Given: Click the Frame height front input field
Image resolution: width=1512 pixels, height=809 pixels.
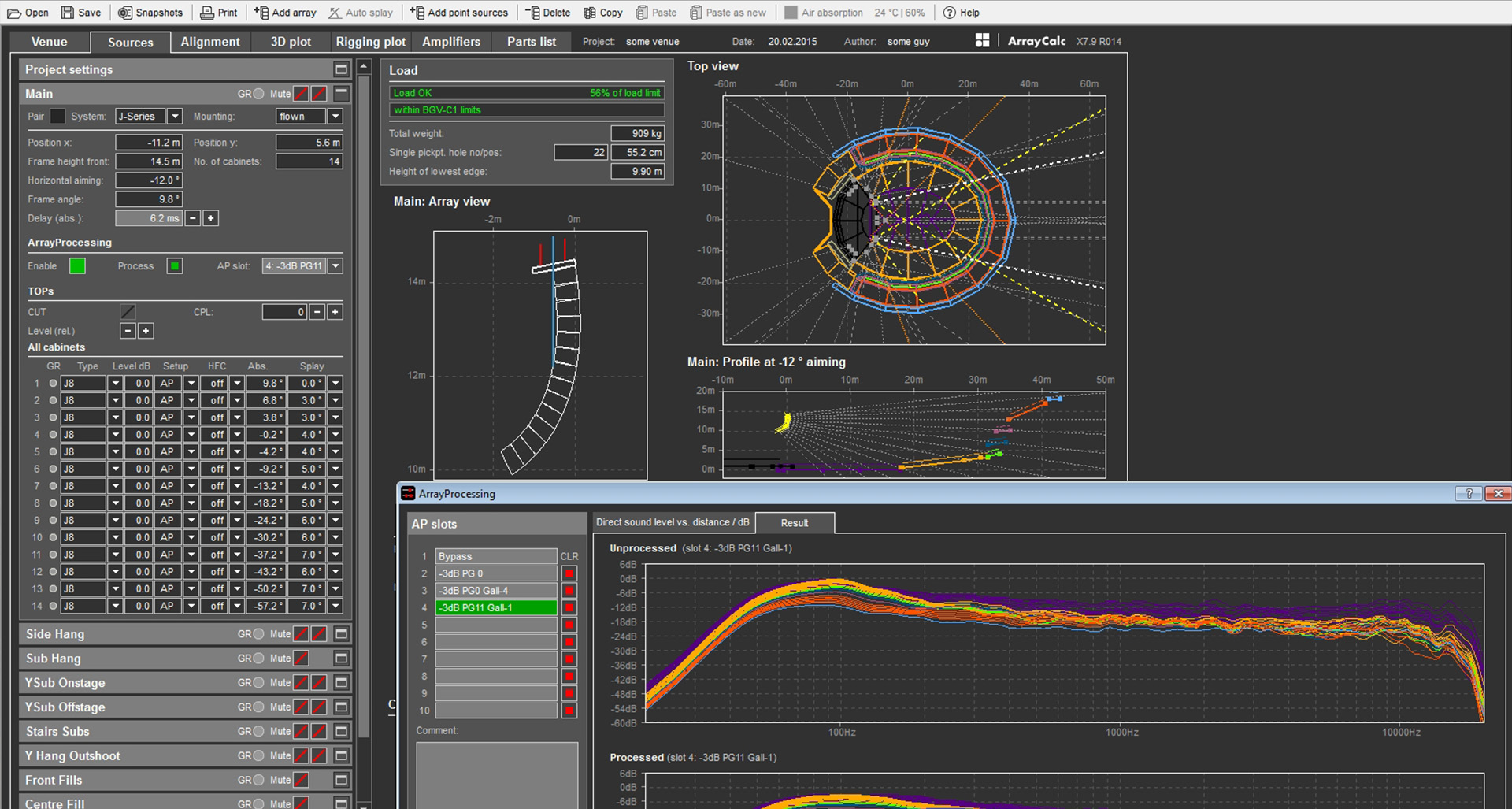Looking at the screenshot, I should pos(149,161).
